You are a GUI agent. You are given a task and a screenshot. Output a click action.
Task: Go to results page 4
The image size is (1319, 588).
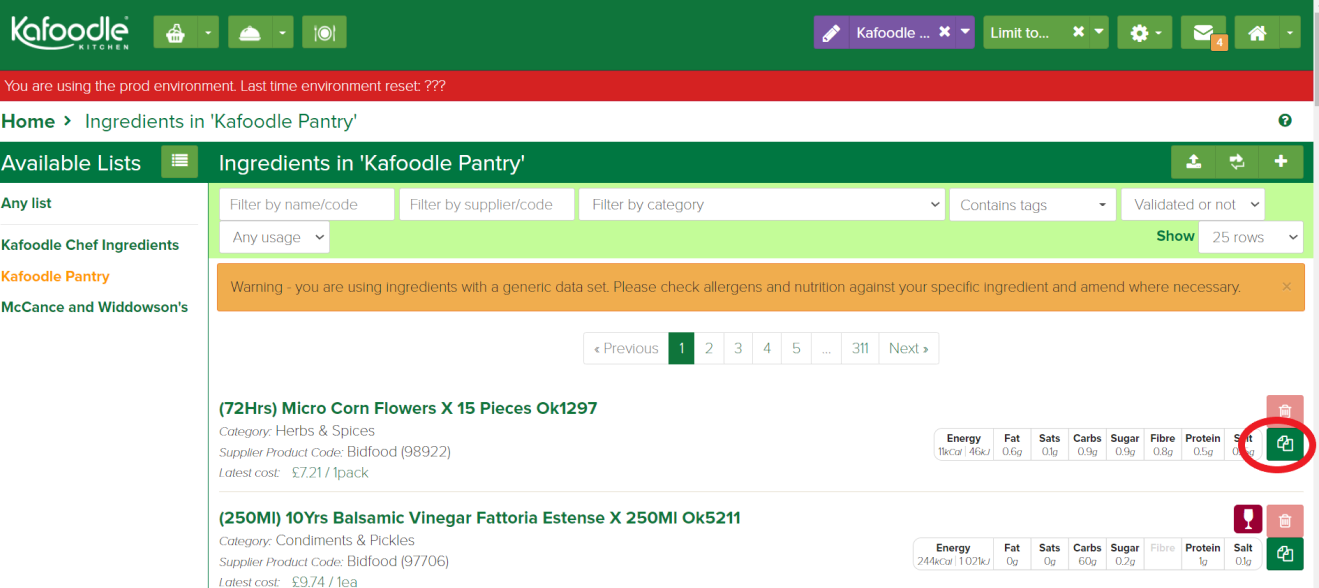[x=767, y=348]
